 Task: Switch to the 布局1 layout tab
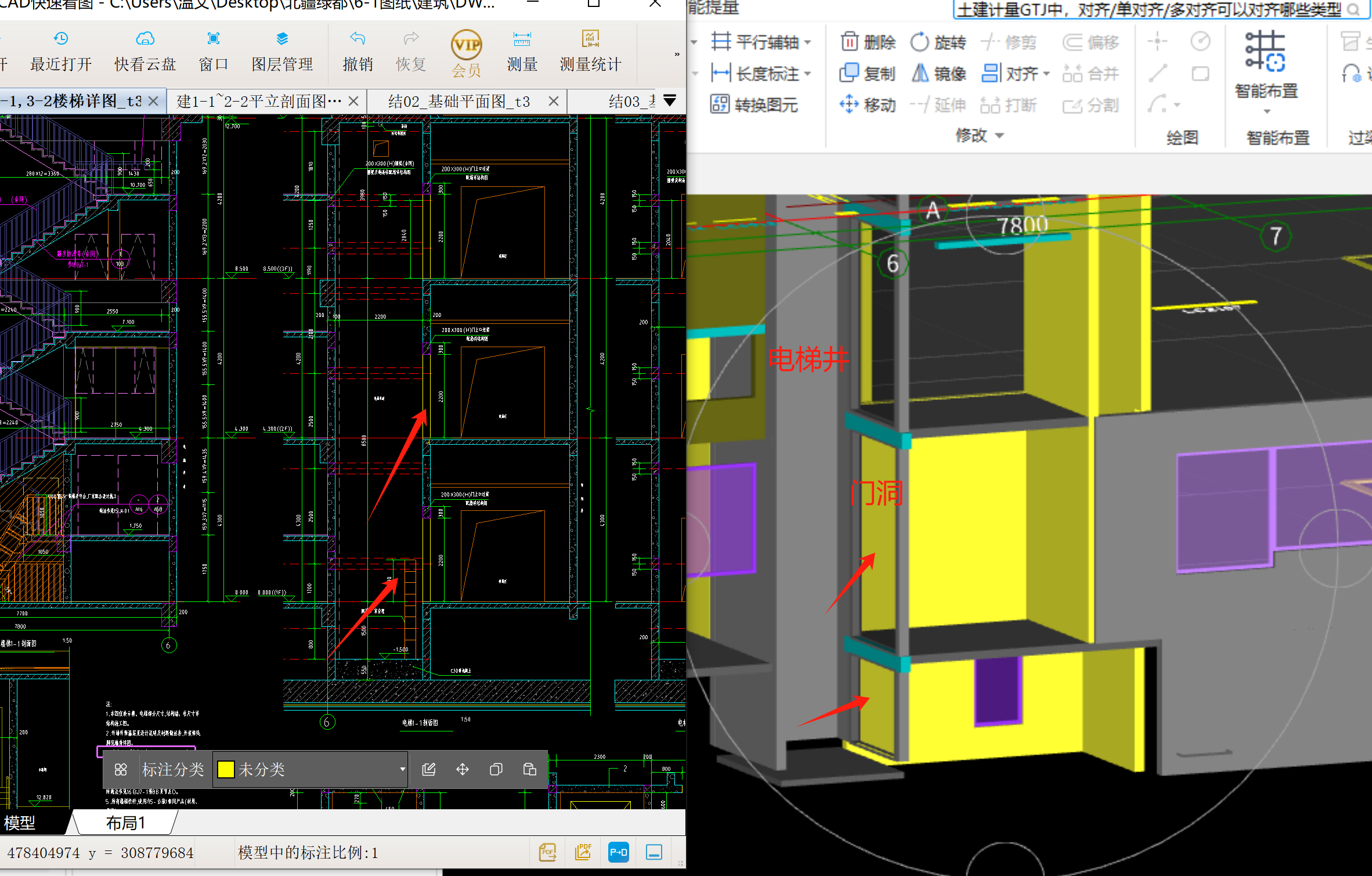[125, 823]
